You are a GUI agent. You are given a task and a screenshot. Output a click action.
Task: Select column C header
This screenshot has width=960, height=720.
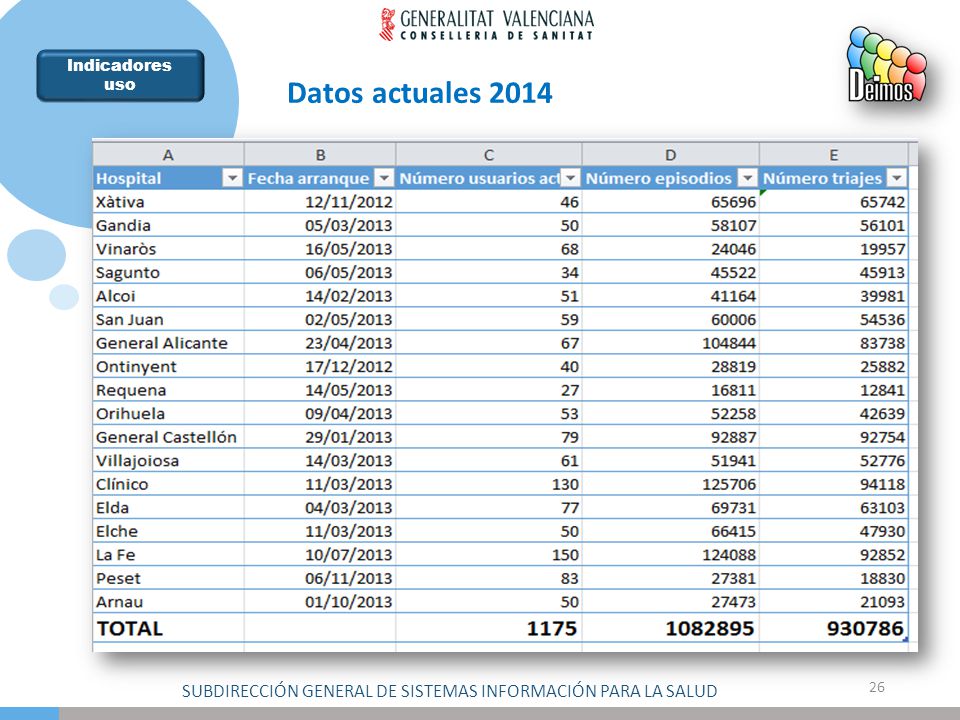pyautogui.click(x=489, y=155)
